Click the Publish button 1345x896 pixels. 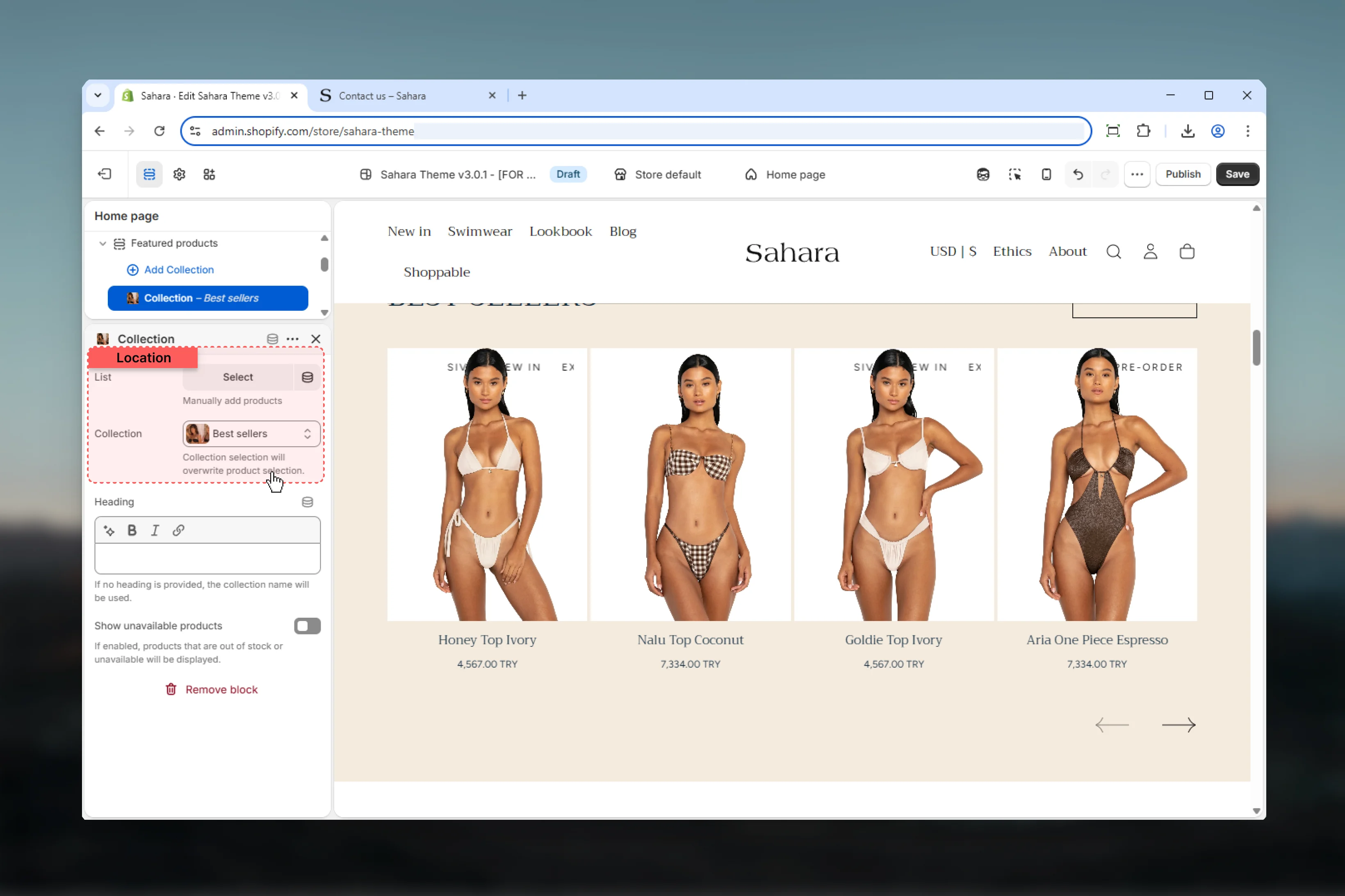[1183, 174]
